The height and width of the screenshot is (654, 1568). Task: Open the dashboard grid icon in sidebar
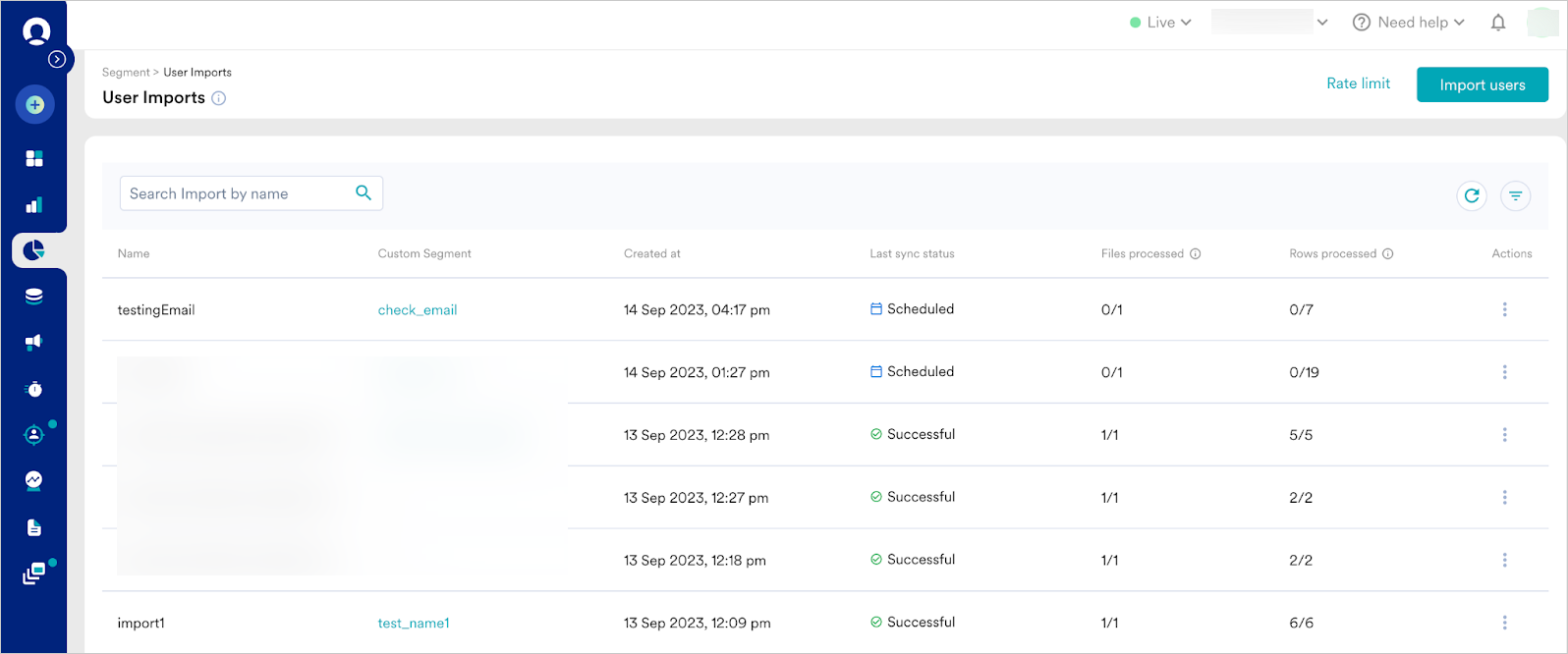[34, 159]
